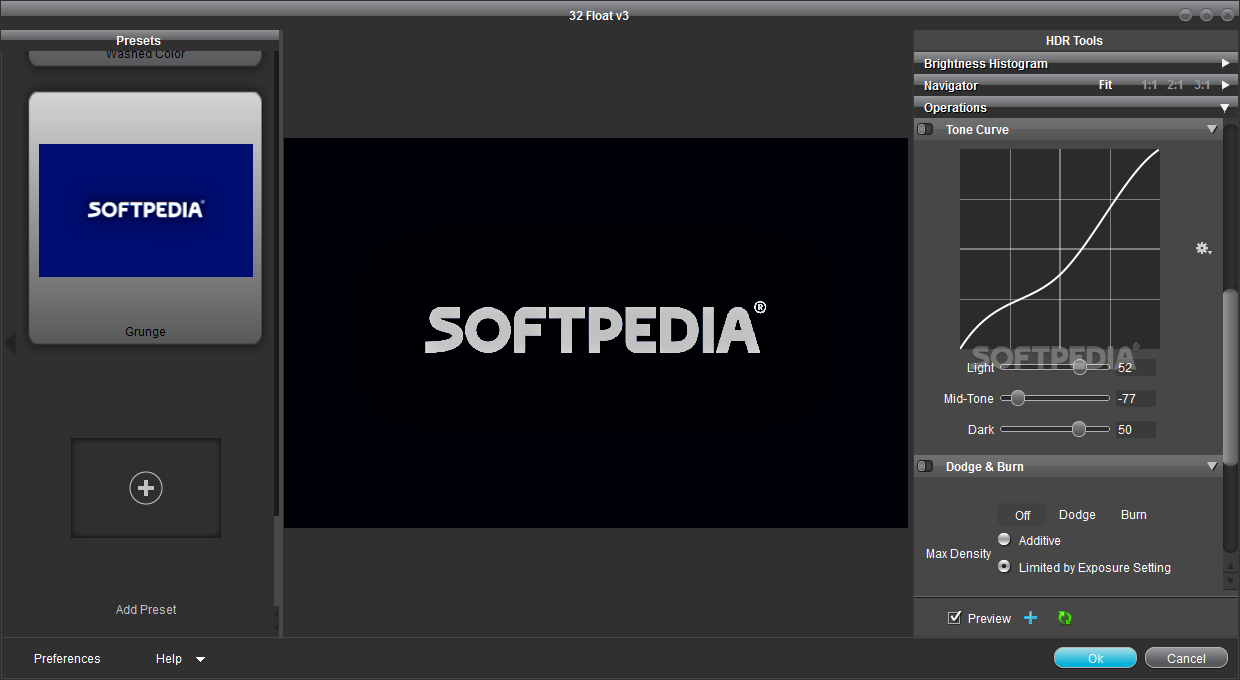
Task: Expand the Navigator panel arrow
Action: click(x=1225, y=85)
